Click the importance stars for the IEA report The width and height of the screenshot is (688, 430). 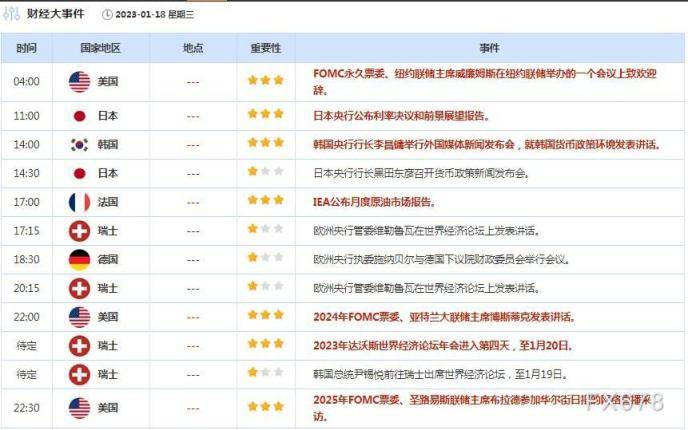[x=265, y=200]
